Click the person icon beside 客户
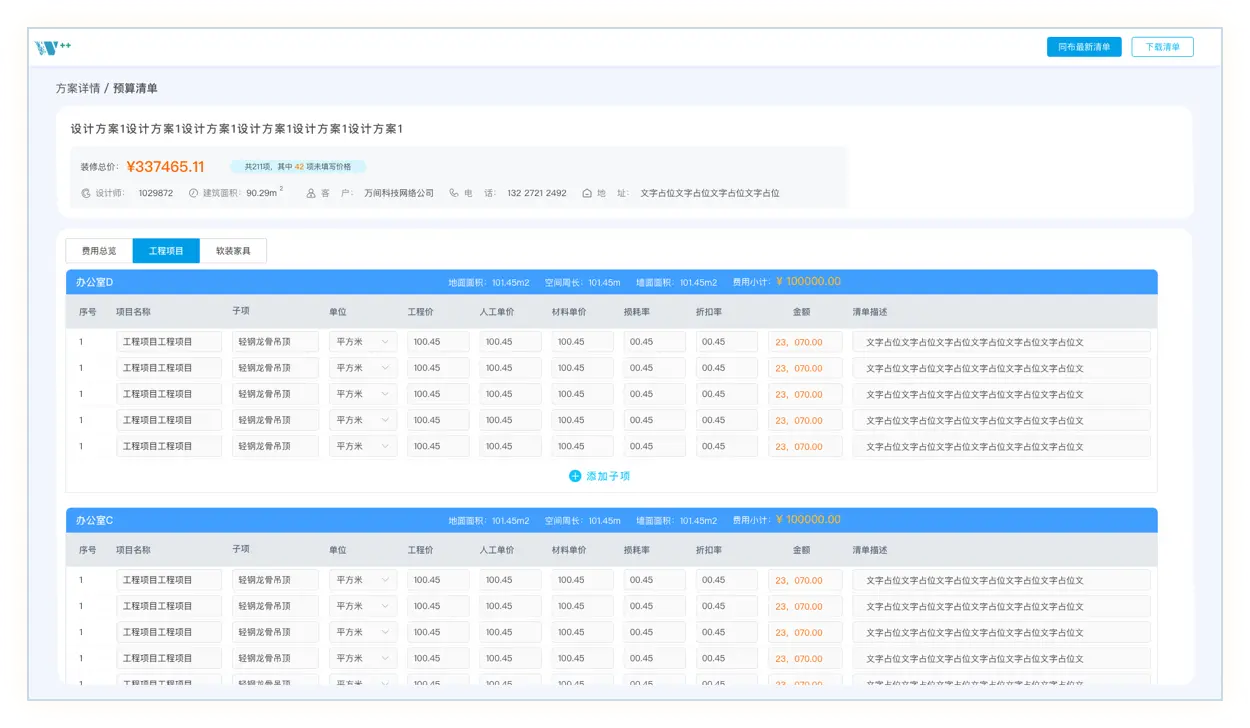Image resolution: width=1250 pixels, height=728 pixels. pyautogui.click(x=311, y=193)
